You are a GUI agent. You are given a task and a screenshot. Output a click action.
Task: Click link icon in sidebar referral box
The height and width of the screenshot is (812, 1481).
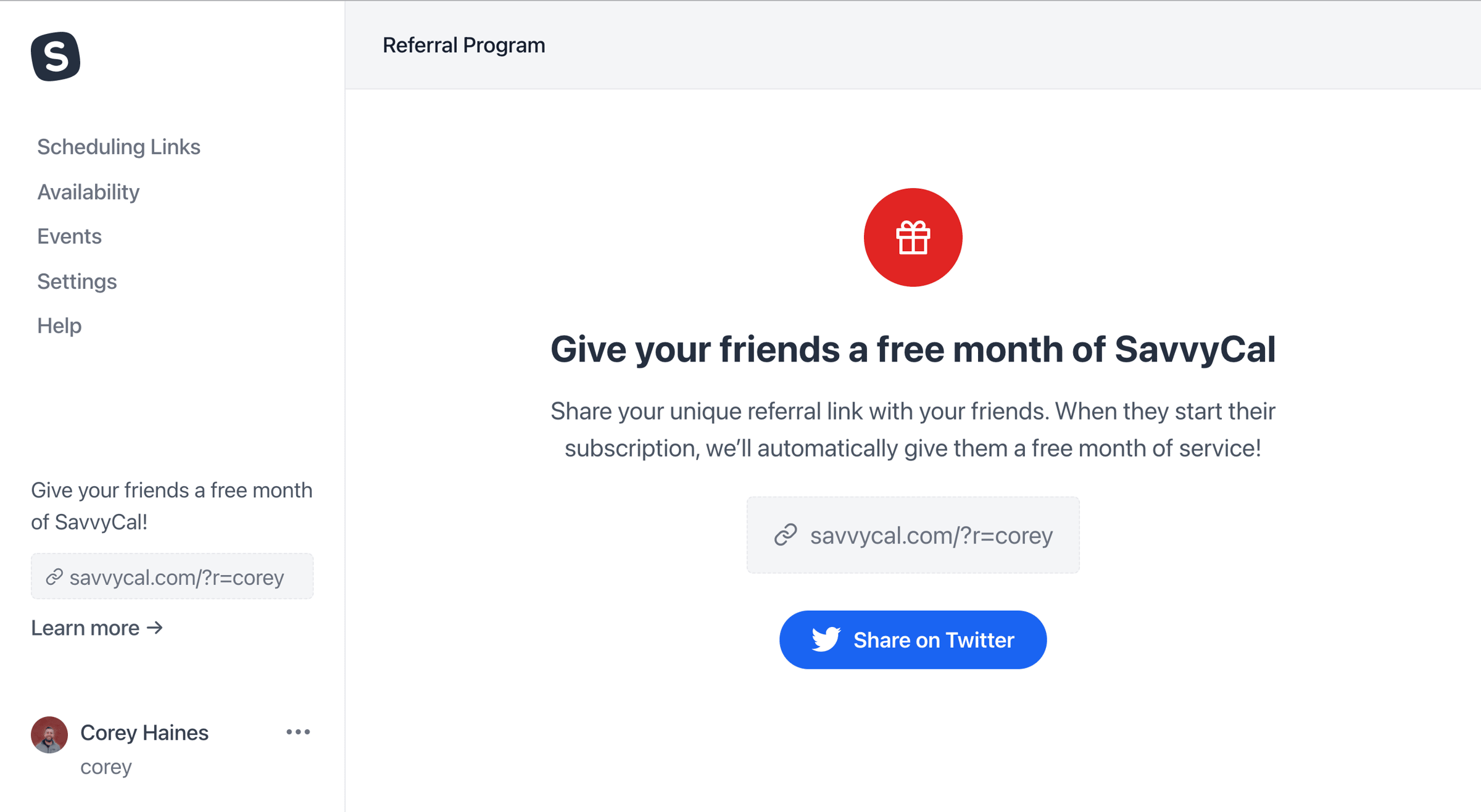click(54, 577)
